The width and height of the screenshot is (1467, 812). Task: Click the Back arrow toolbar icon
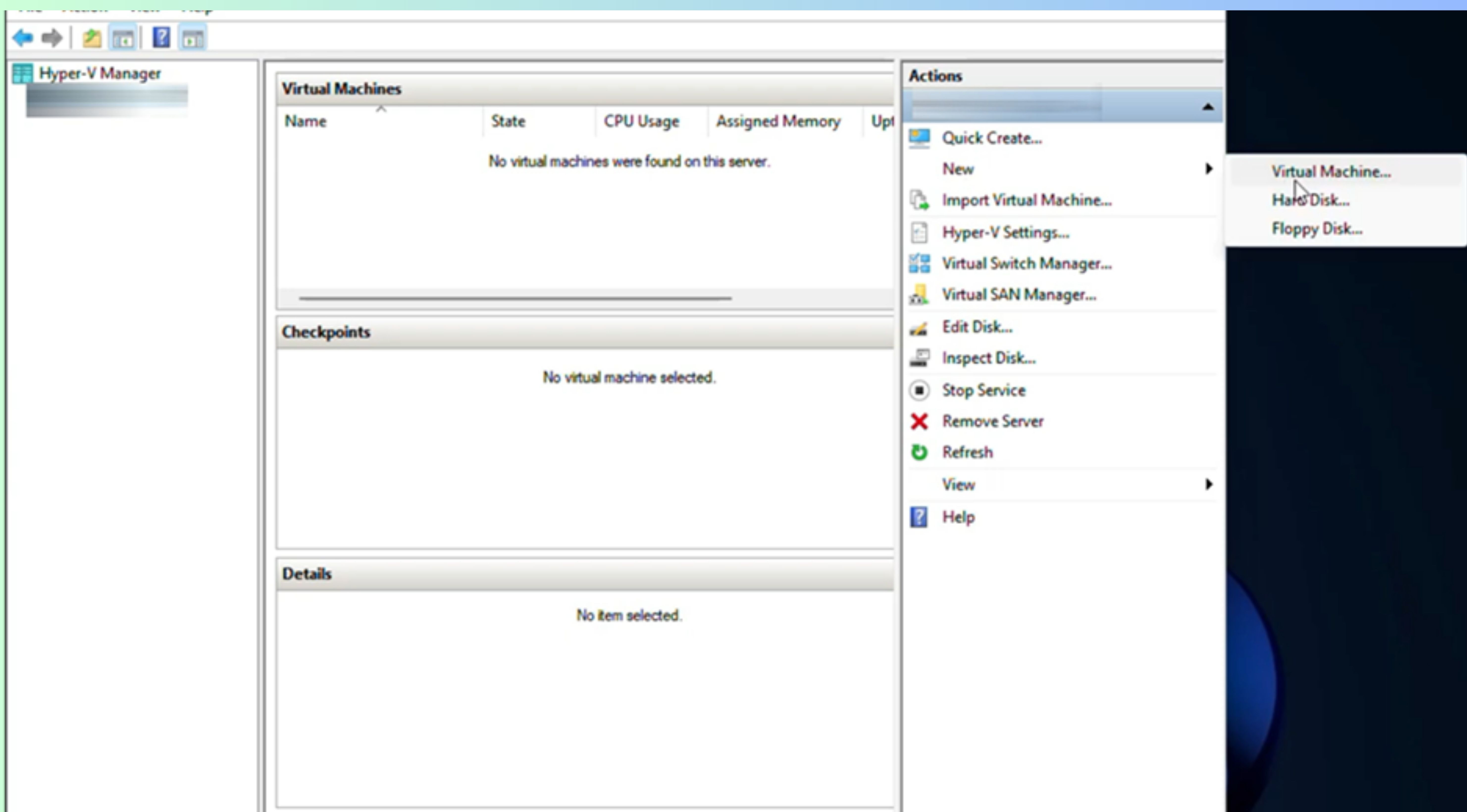coord(23,38)
